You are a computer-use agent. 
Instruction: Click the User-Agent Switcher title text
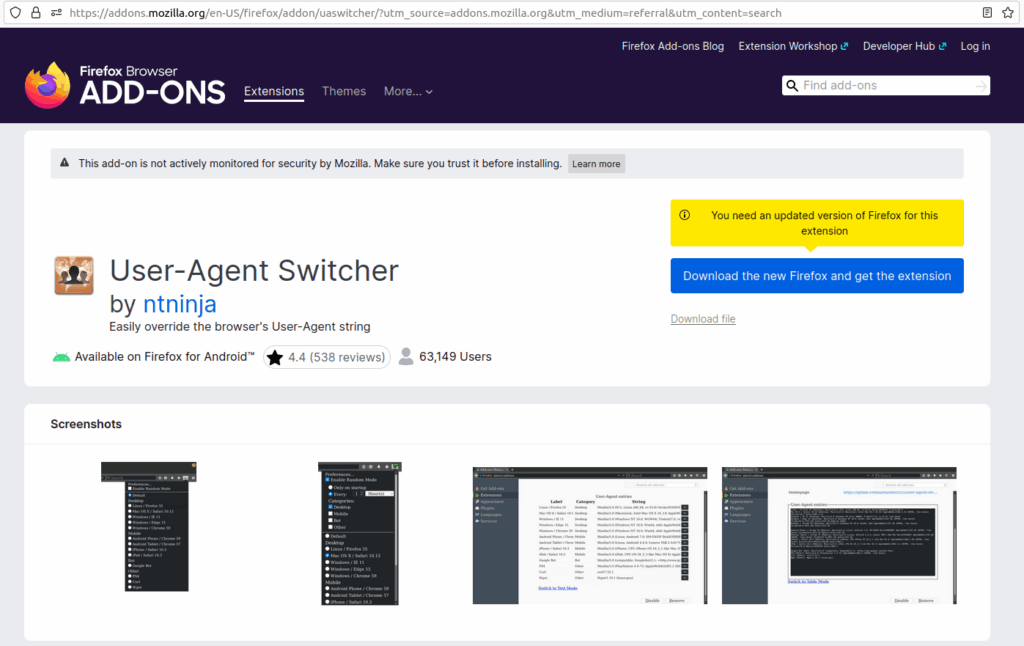(x=254, y=270)
